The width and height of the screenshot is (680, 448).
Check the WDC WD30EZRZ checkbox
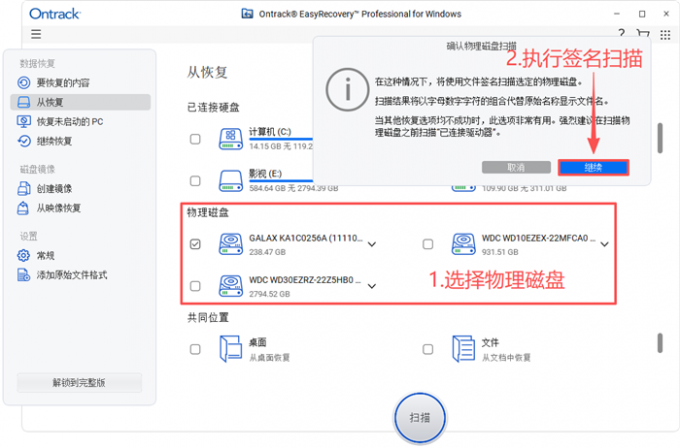click(195, 286)
